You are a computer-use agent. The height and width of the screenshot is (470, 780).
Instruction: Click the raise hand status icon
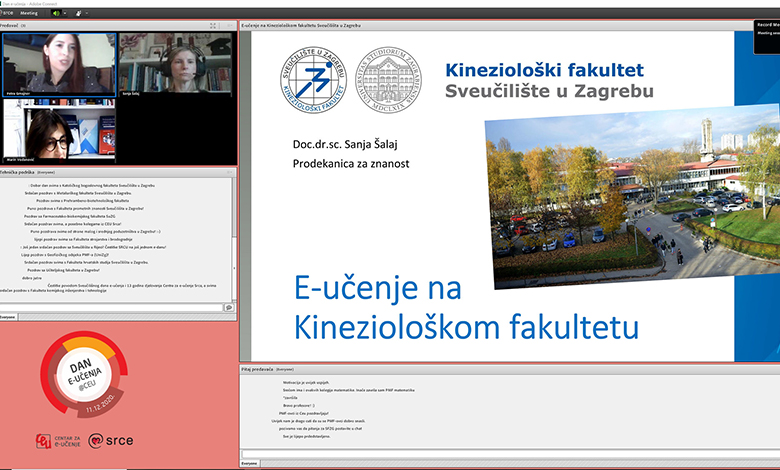pos(79,13)
